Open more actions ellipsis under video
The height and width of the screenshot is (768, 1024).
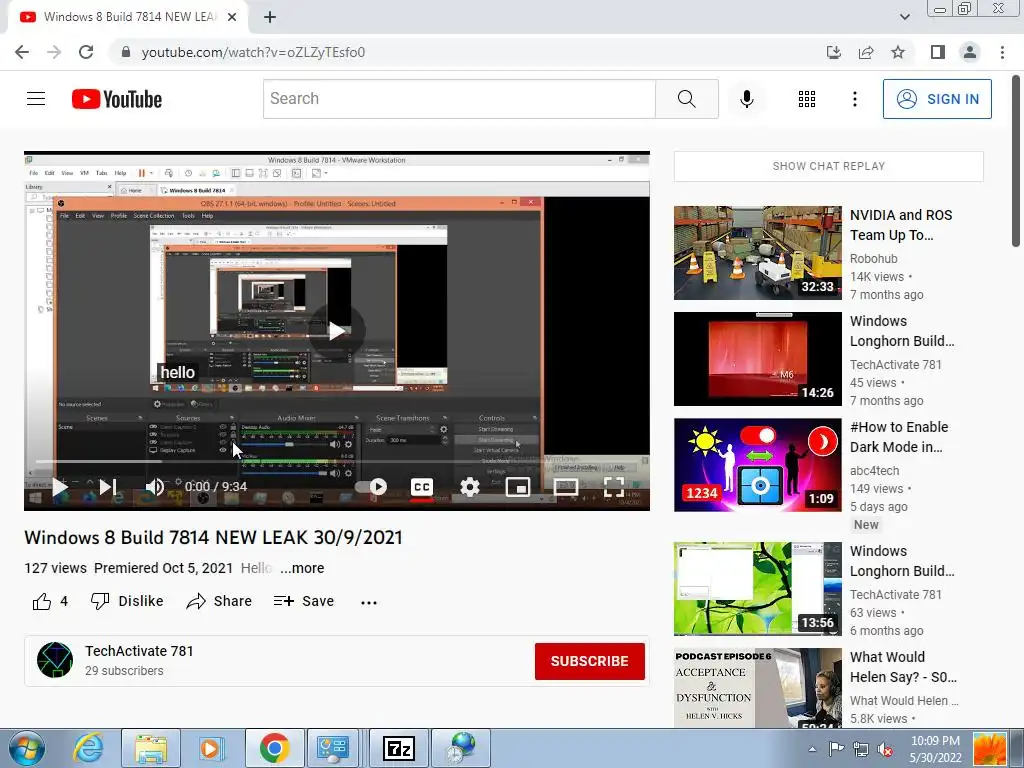pyautogui.click(x=369, y=603)
